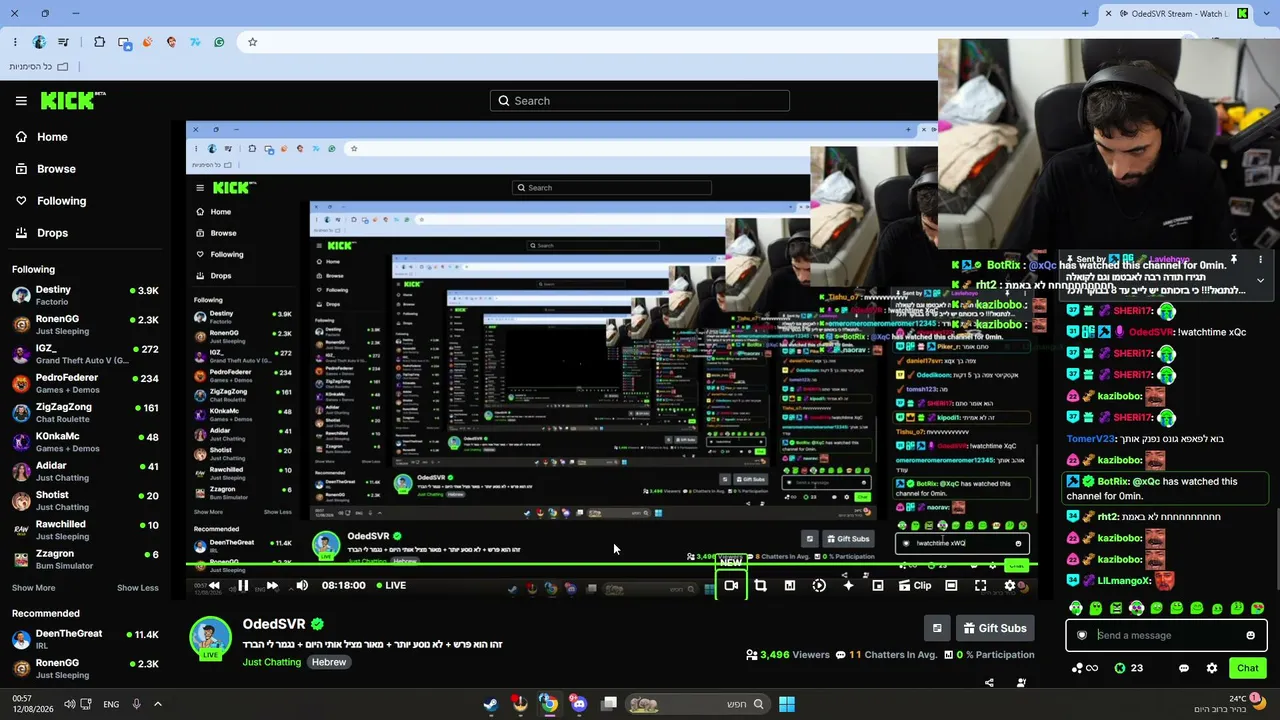Toggle theater mode in the player
This screenshot has width=1280, height=720.
click(951, 586)
